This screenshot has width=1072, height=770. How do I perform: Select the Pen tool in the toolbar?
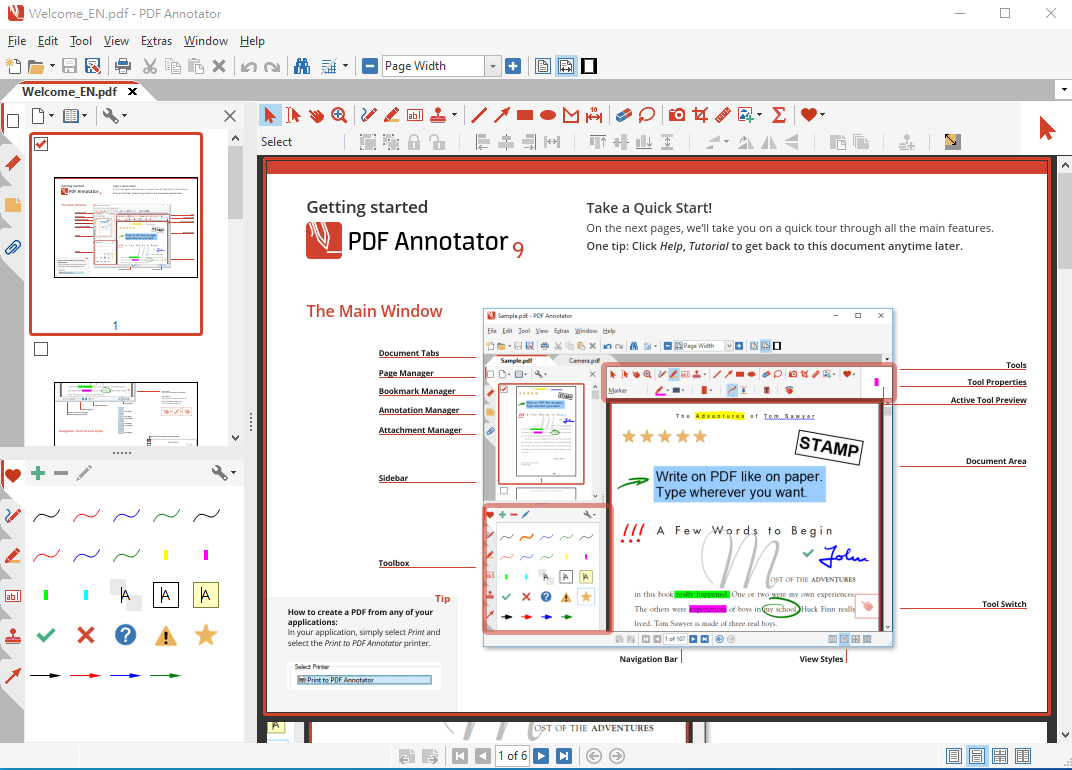point(369,115)
